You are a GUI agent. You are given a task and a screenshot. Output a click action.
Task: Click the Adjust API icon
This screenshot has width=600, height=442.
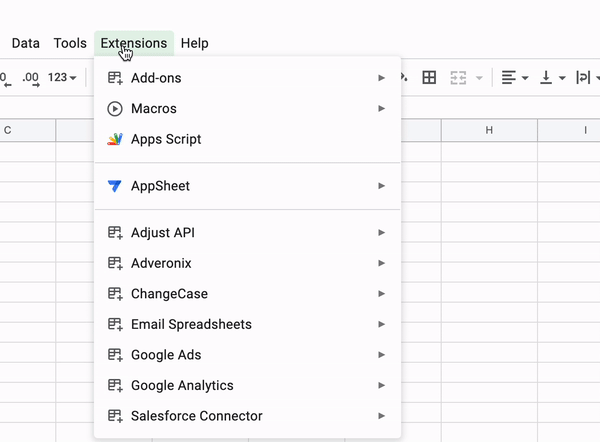click(115, 233)
